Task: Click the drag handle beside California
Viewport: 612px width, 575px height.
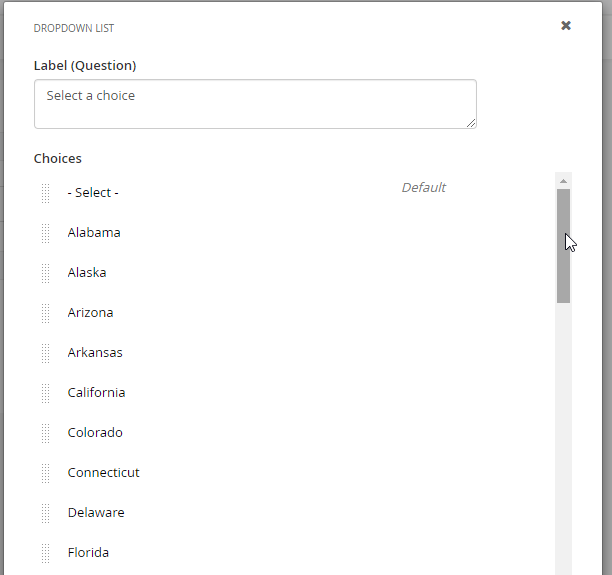Action: [x=46, y=393]
